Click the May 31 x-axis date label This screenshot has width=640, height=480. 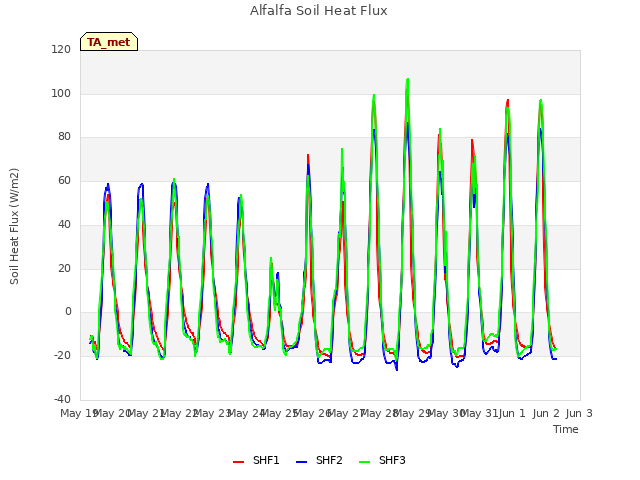[x=480, y=413]
